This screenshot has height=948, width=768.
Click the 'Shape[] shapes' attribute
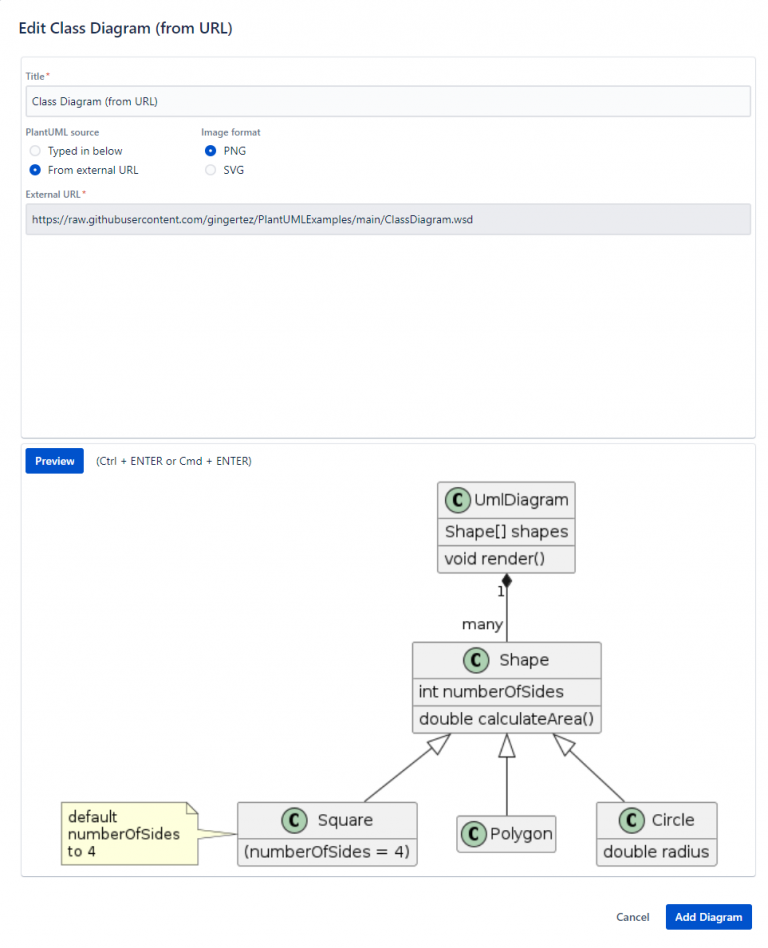(x=505, y=531)
